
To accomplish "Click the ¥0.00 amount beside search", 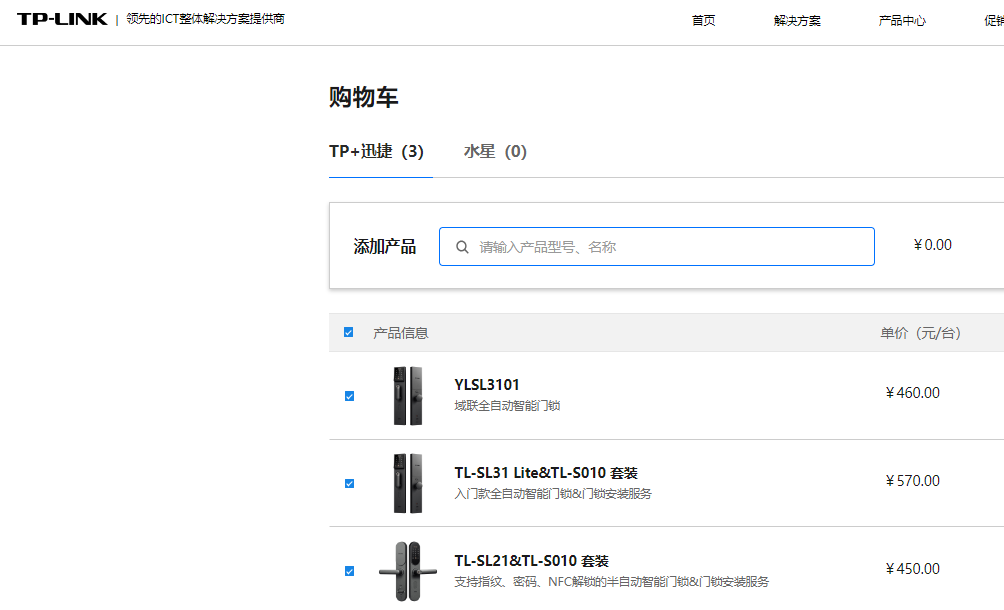I will pyautogui.click(x=932, y=245).
